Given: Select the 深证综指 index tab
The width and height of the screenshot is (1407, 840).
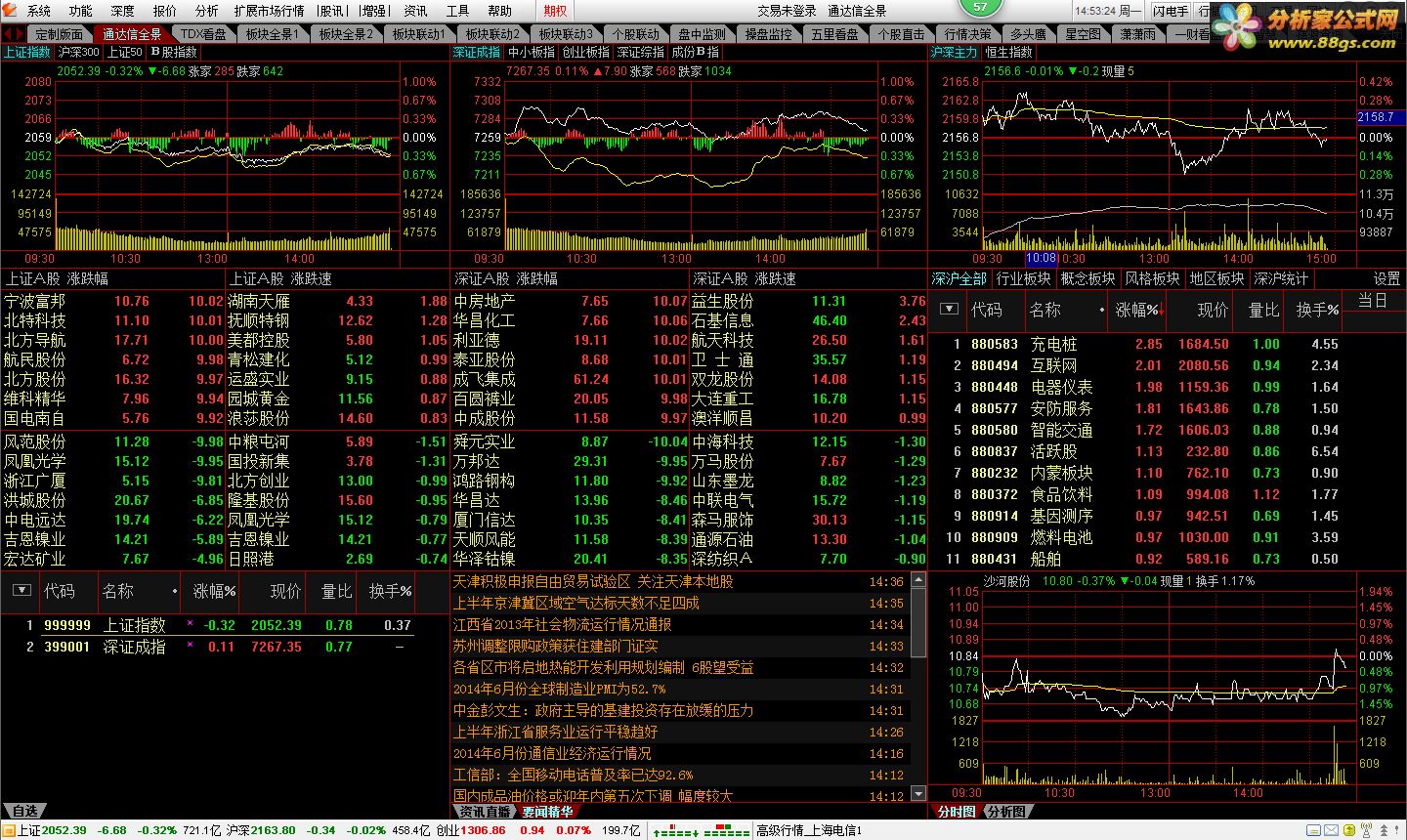Looking at the screenshot, I should click(x=641, y=52).
